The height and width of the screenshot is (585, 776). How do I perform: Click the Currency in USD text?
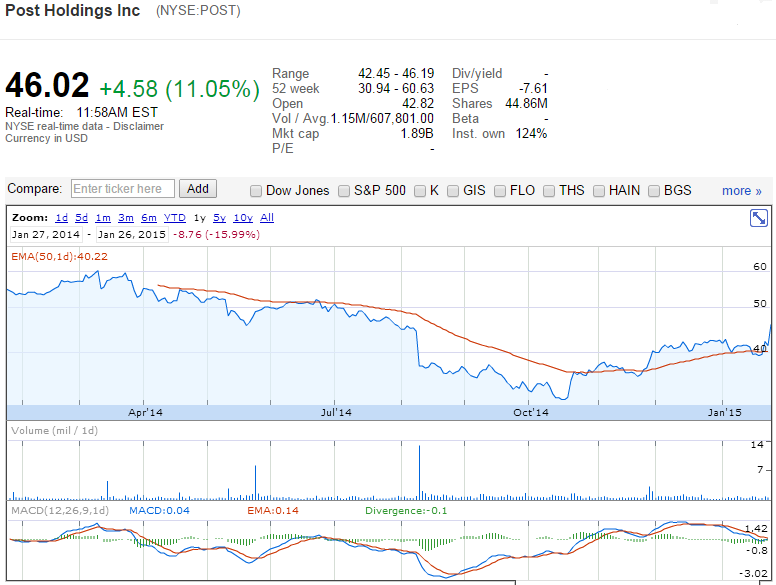pos(47,139)
